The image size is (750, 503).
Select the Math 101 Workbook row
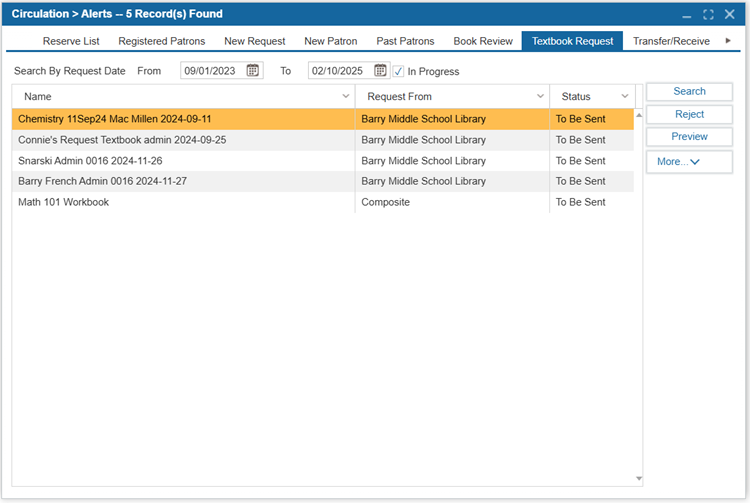pyautogui.click(x=323, y=202)
